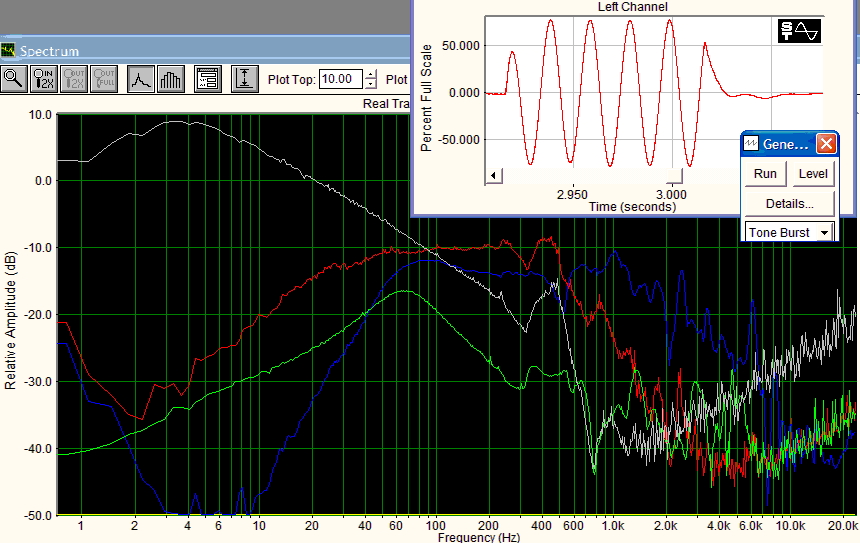The width and height of the screenshot is (860, 543).
Task: Click the 'Spectrum' window title text
Action: pos(49,51)
